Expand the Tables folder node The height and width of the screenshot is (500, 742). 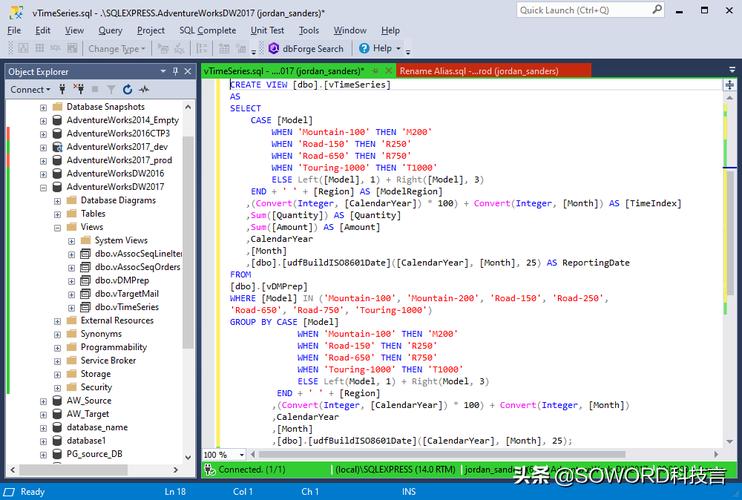click(x=57, y=214)
